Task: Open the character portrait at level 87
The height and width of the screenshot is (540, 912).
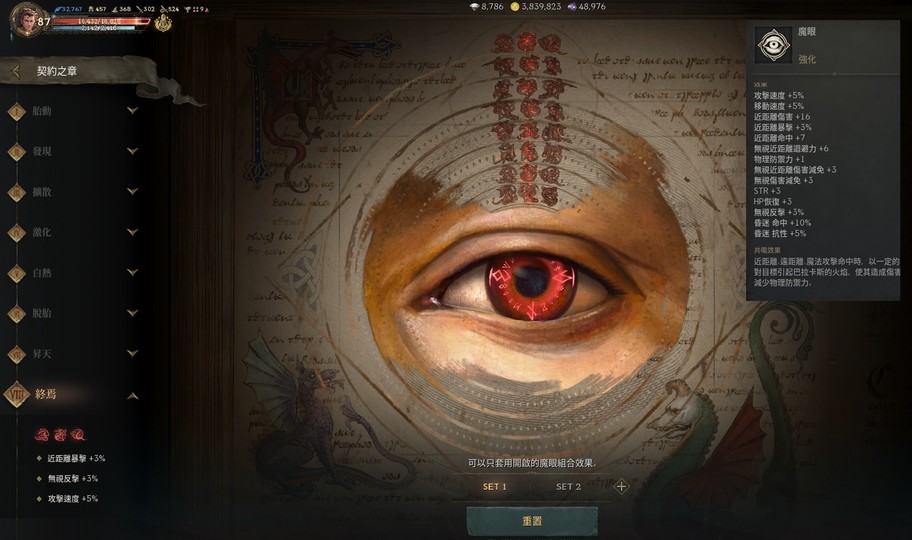Action: 26,20
